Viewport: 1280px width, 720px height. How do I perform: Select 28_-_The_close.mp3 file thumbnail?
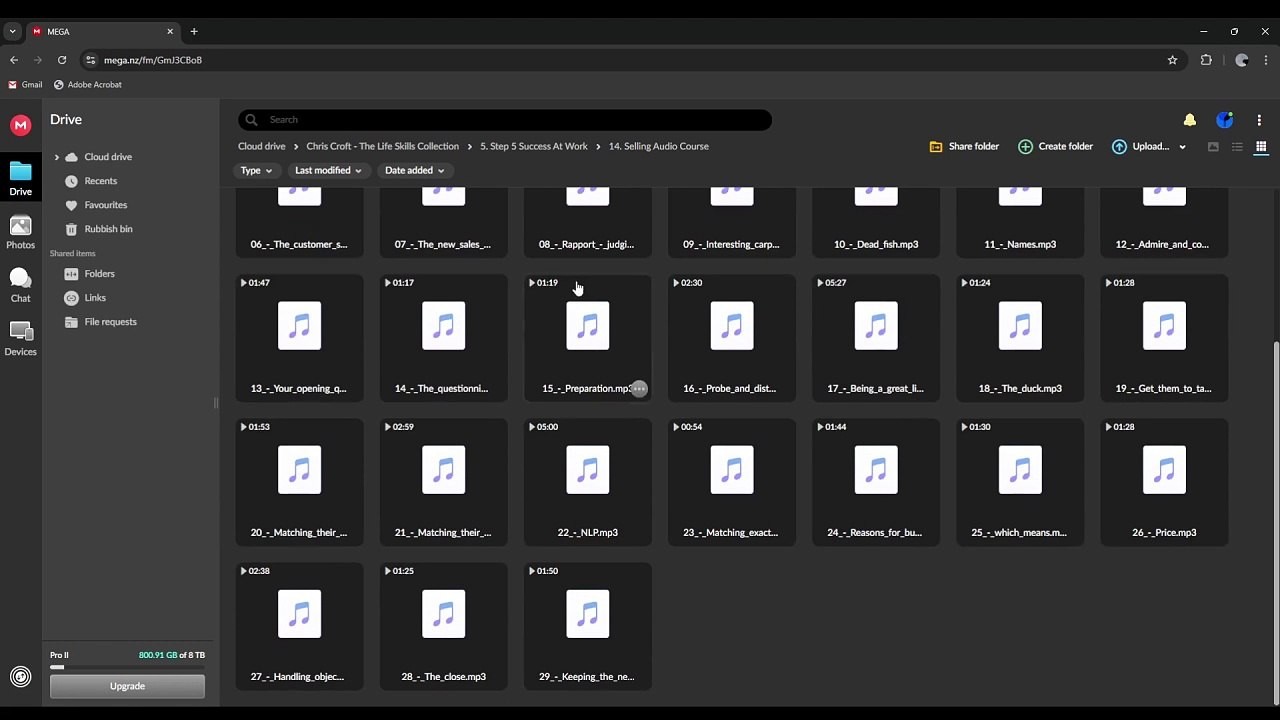(443, 614)
